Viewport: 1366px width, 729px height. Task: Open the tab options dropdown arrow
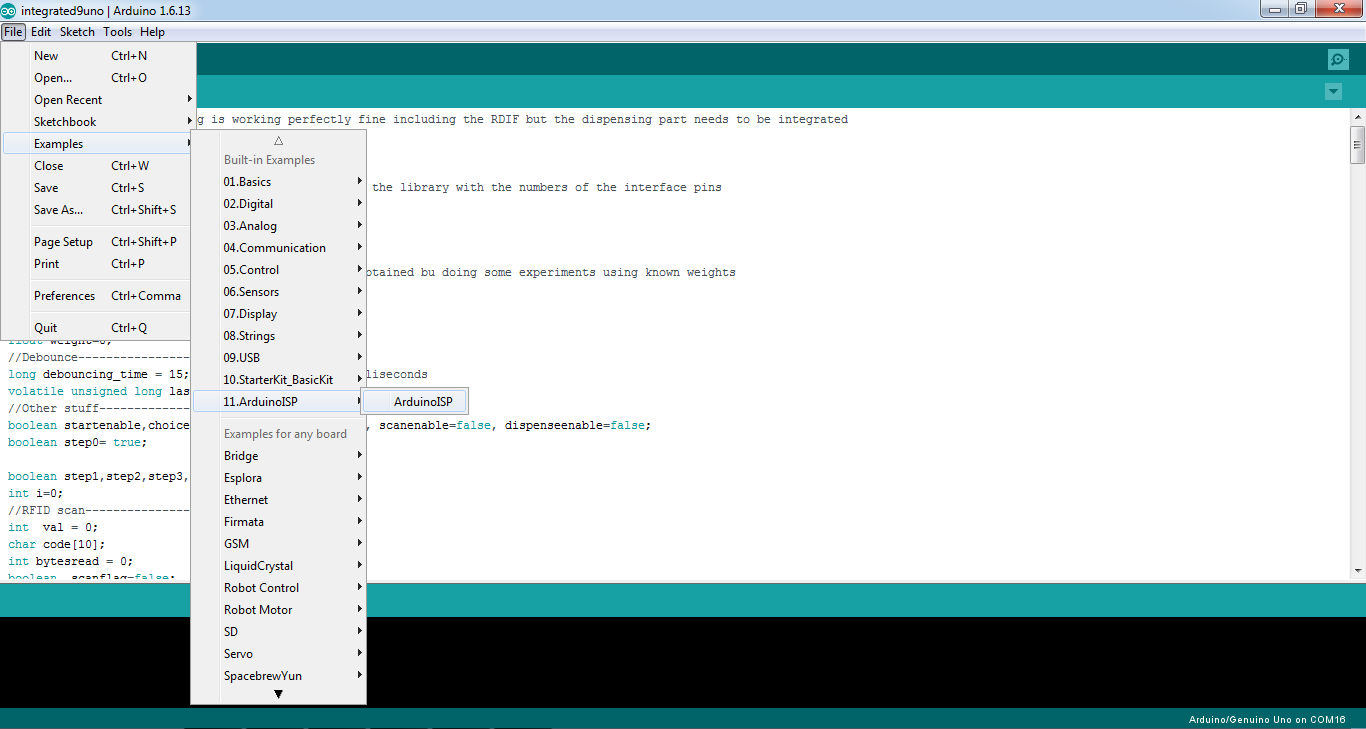click(x=1333, y=92)
